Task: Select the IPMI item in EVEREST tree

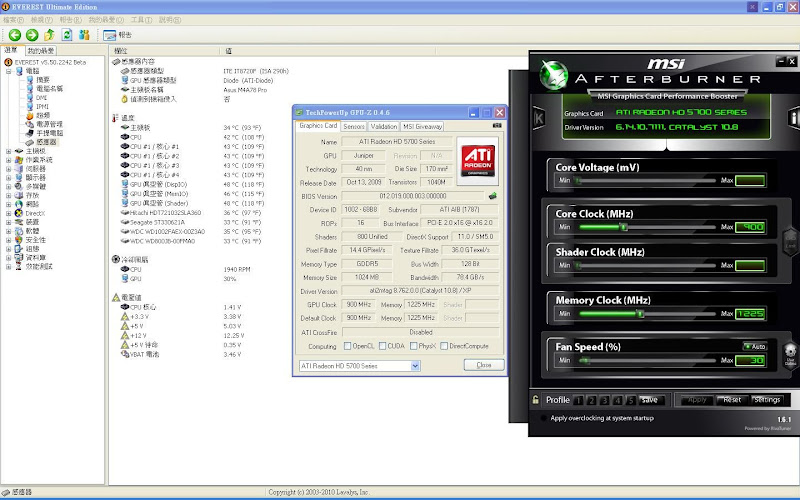Action: [x=42, y=107]
